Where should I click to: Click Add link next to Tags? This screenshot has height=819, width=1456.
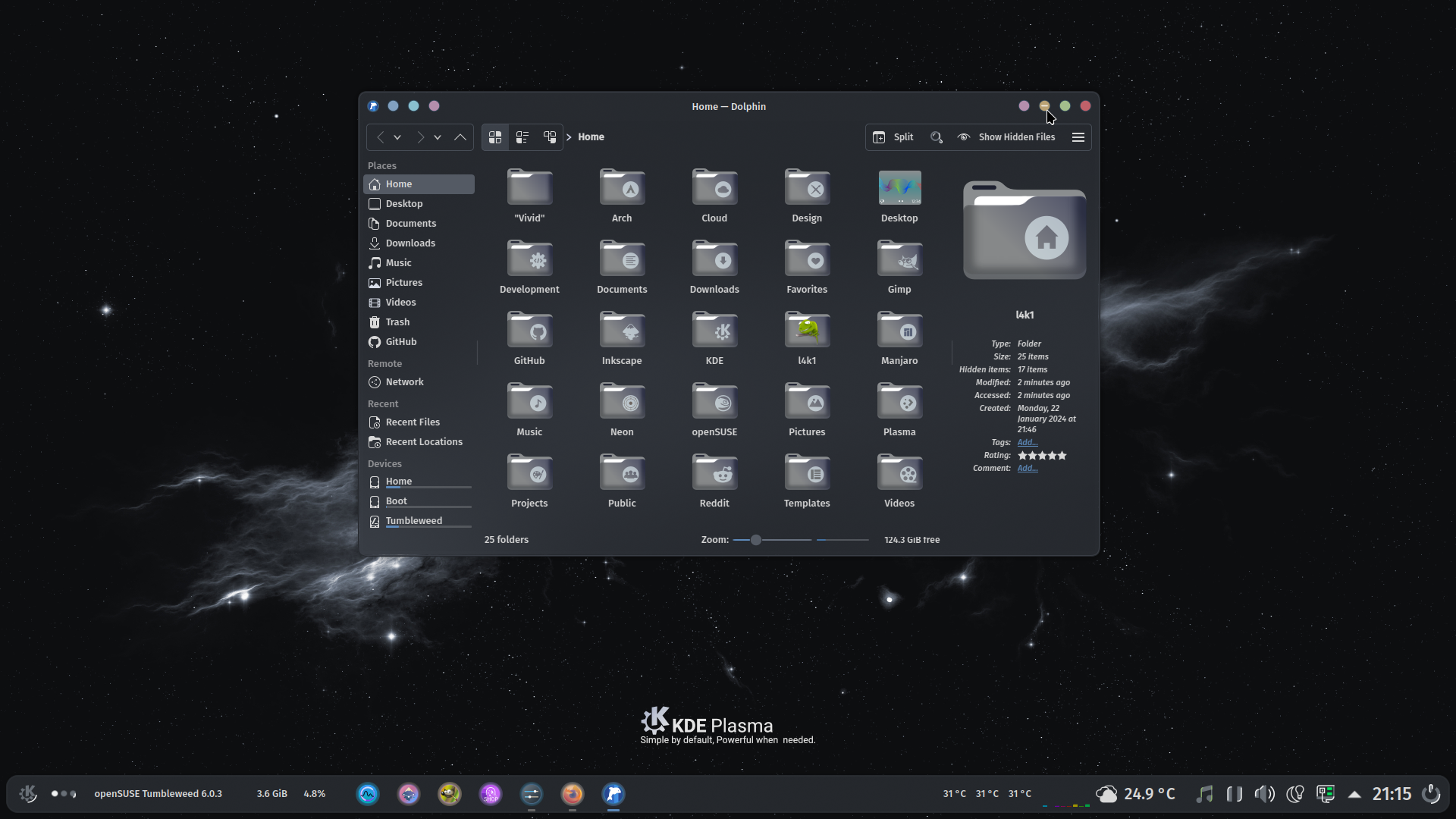1028,443
